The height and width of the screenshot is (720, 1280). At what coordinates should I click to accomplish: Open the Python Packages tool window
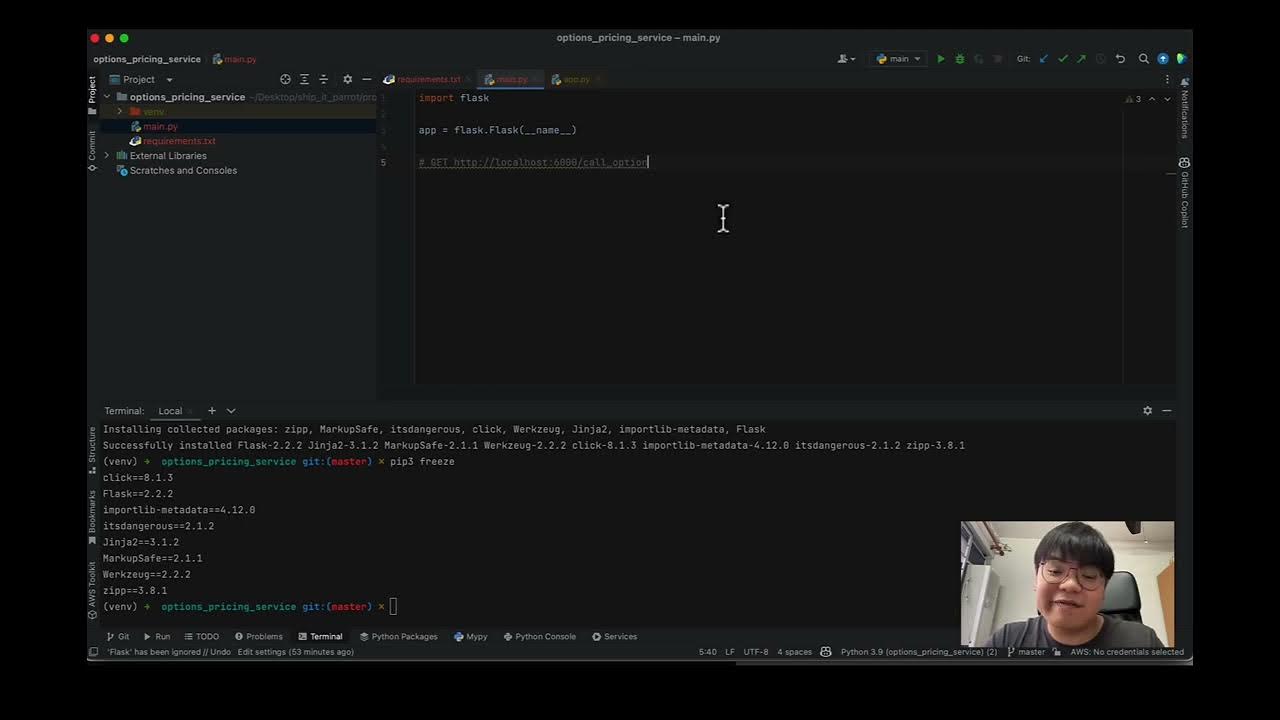(399, 636)
